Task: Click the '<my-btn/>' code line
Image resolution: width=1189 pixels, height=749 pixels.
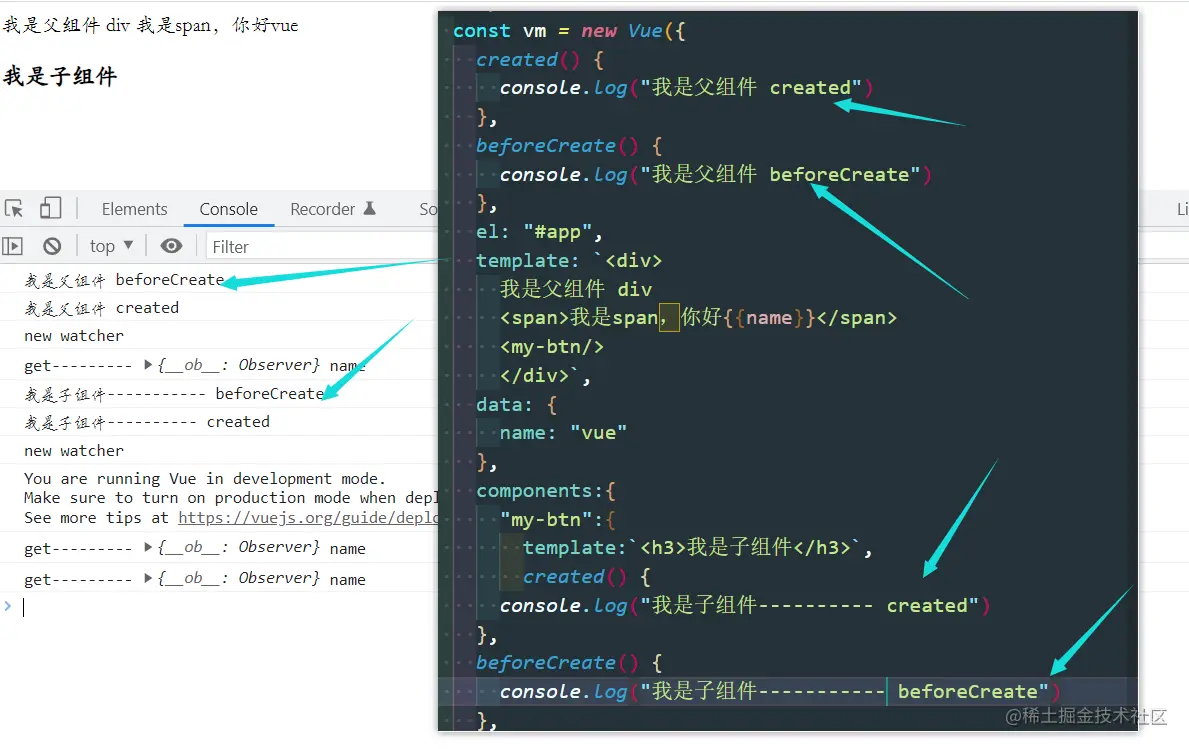Action: (x=552, y=347)
